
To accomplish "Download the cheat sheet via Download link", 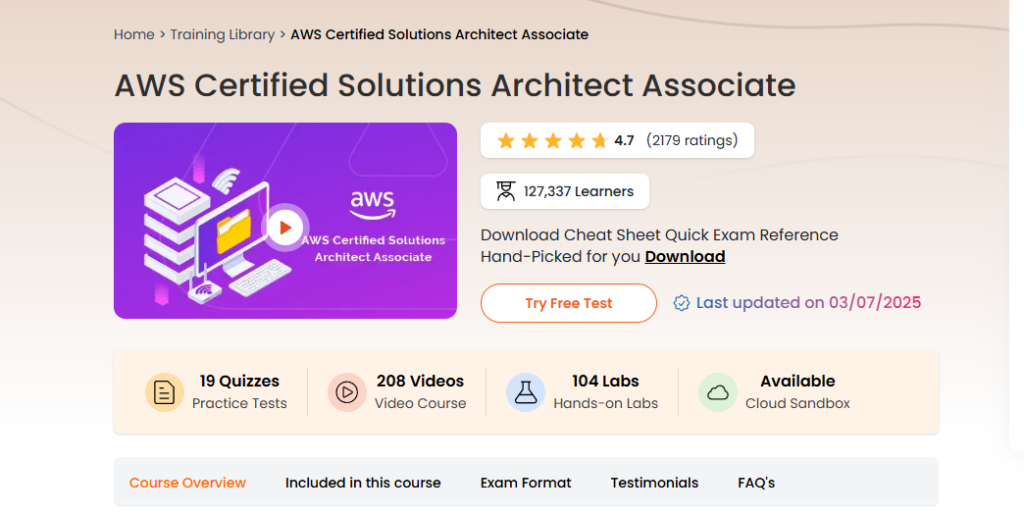I will tap(685, 257).
